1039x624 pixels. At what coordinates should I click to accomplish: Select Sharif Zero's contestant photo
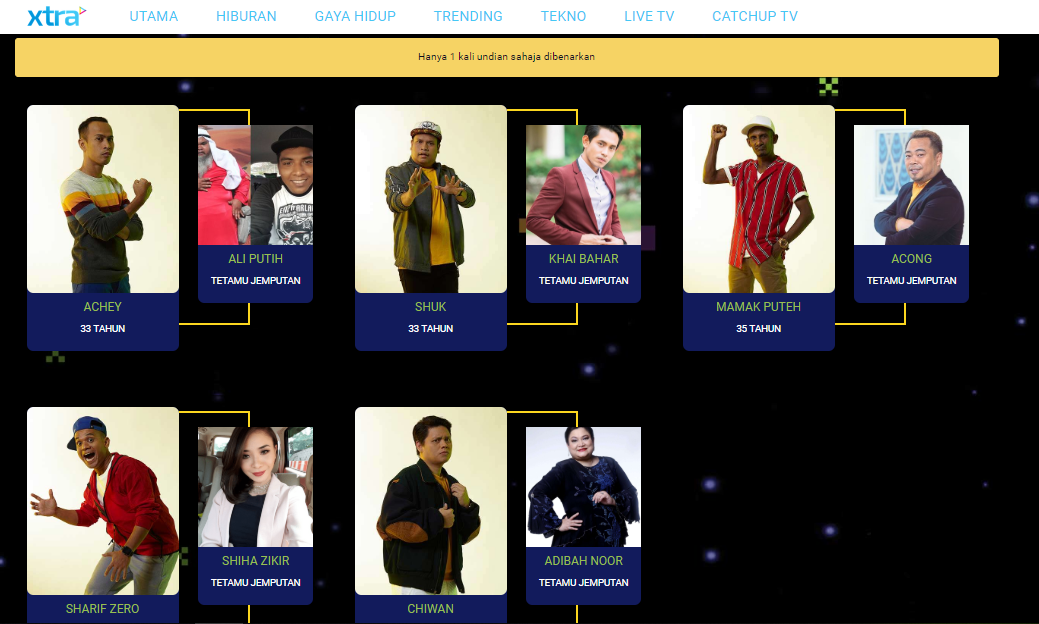pos(103,501)
